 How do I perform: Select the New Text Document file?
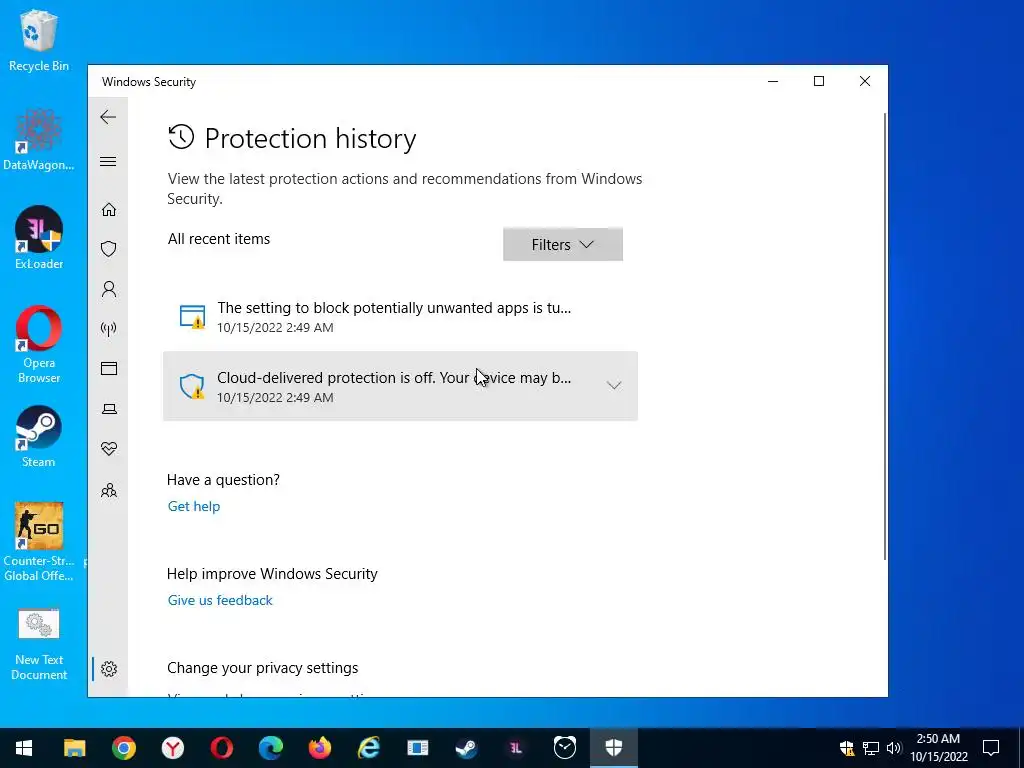[39, 645]
